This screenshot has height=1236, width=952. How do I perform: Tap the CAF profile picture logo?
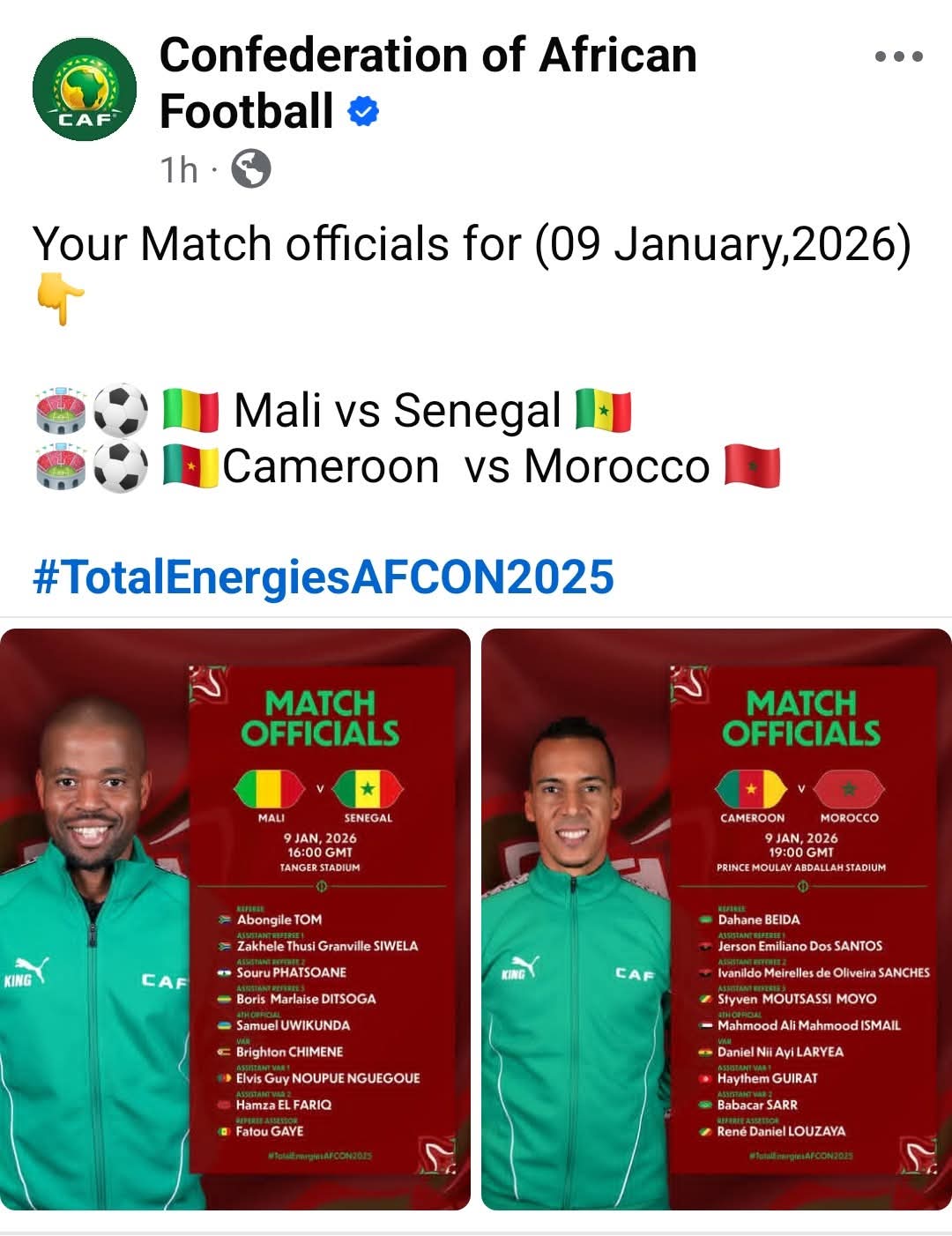point(85,89)
